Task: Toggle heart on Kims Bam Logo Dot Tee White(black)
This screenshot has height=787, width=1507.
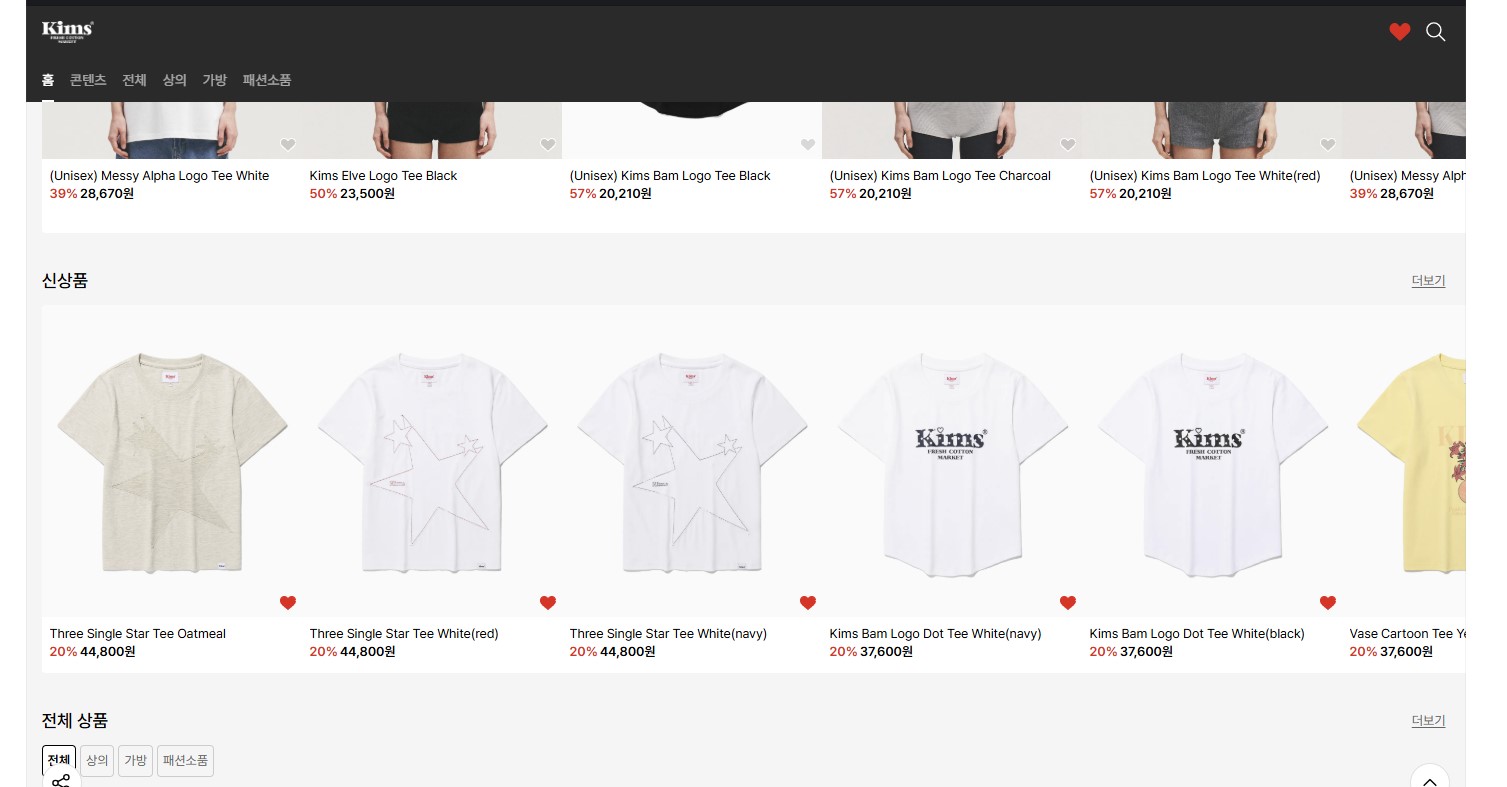Action: tap(1328, 602)
